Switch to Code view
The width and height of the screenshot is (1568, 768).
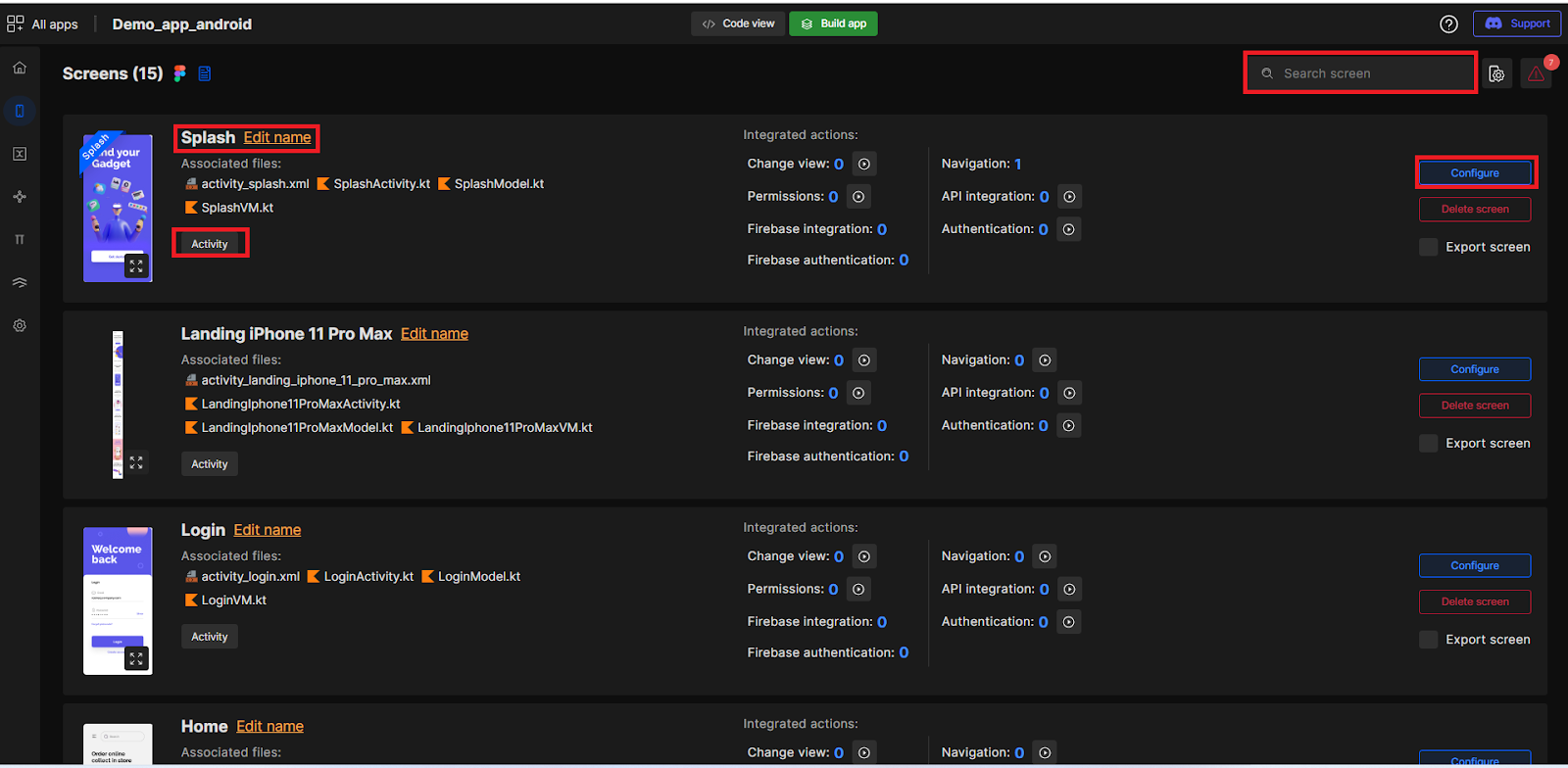coord(738,24)
